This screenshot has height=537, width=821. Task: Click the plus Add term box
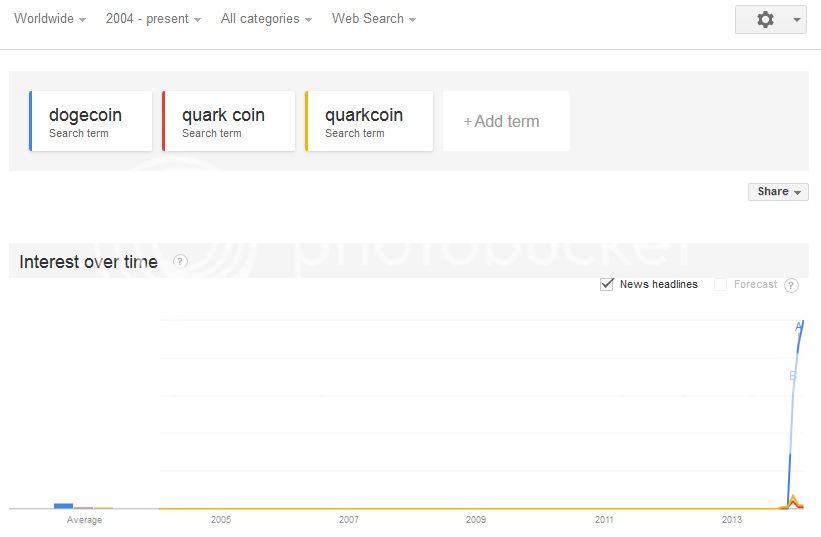coord(506,121)
